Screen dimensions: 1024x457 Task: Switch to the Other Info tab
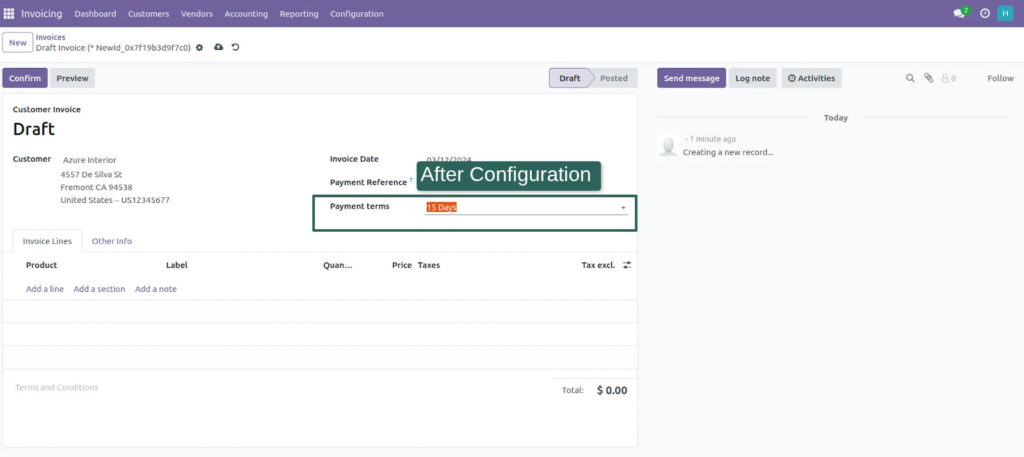111,241
